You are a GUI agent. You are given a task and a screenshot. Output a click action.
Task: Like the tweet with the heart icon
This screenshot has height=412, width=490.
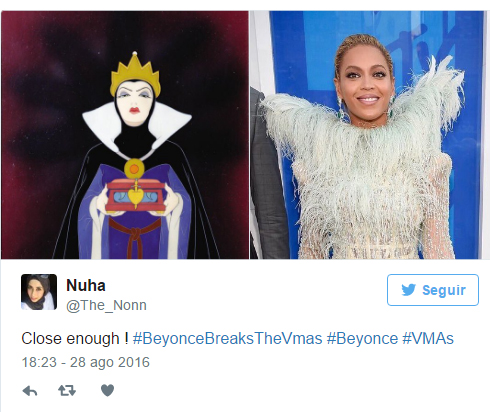[x=107, y=390]
